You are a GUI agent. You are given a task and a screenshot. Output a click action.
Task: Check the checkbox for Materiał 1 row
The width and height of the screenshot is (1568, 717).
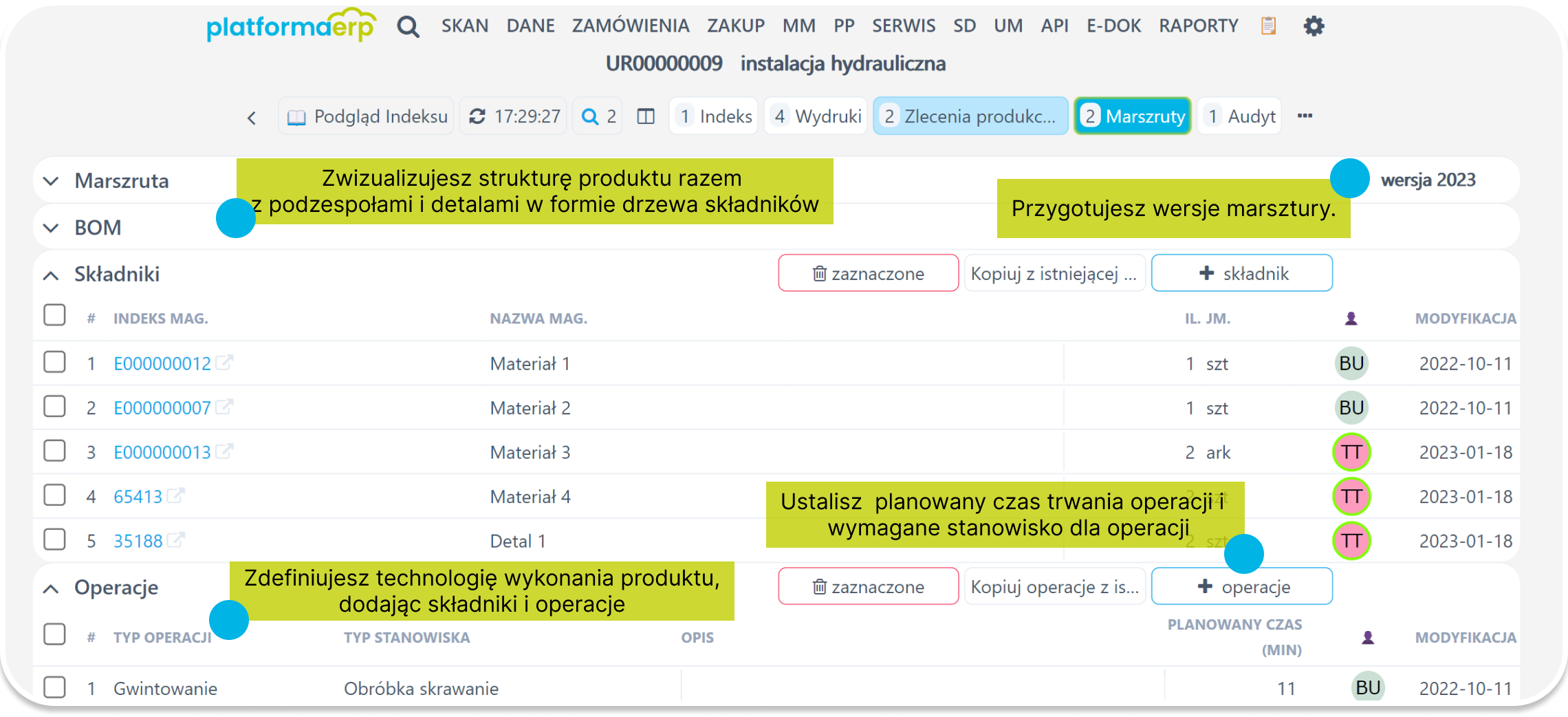[x=54, y=362]
